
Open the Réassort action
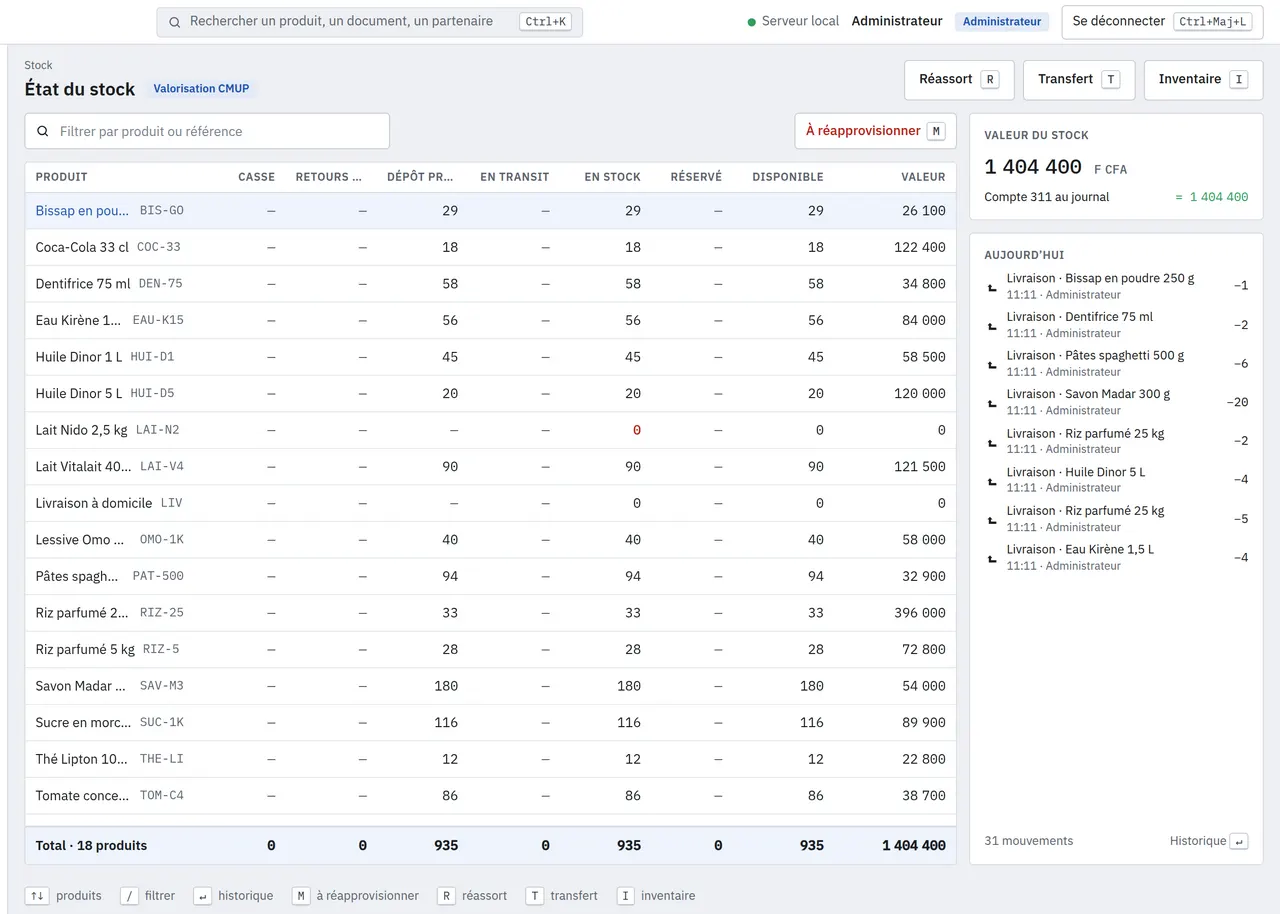click(x=959, y=80)
